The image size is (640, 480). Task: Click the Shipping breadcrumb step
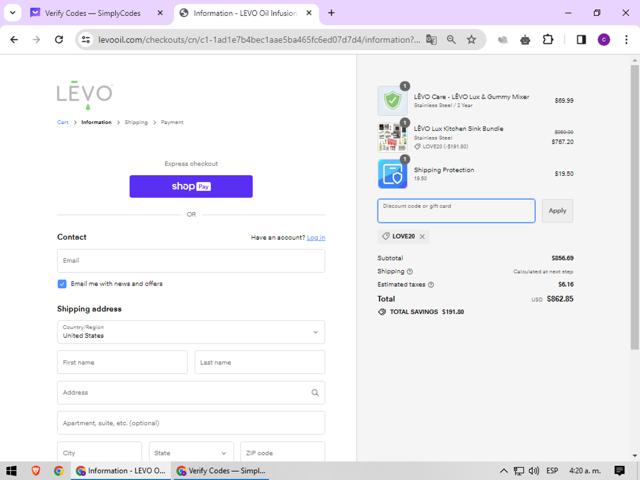[136, 122]
